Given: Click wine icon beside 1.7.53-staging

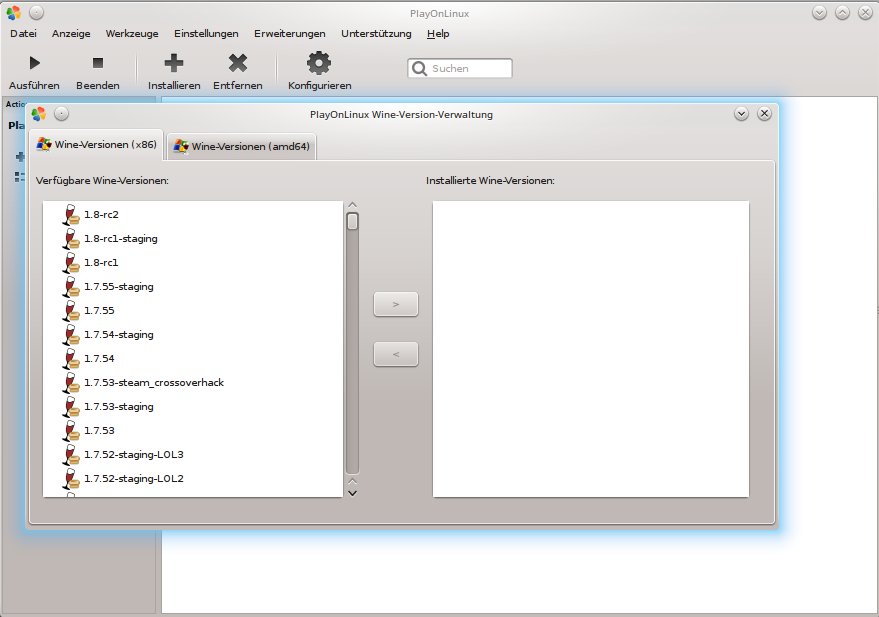Looking at the screenshot, I should (x=71, y=407).
